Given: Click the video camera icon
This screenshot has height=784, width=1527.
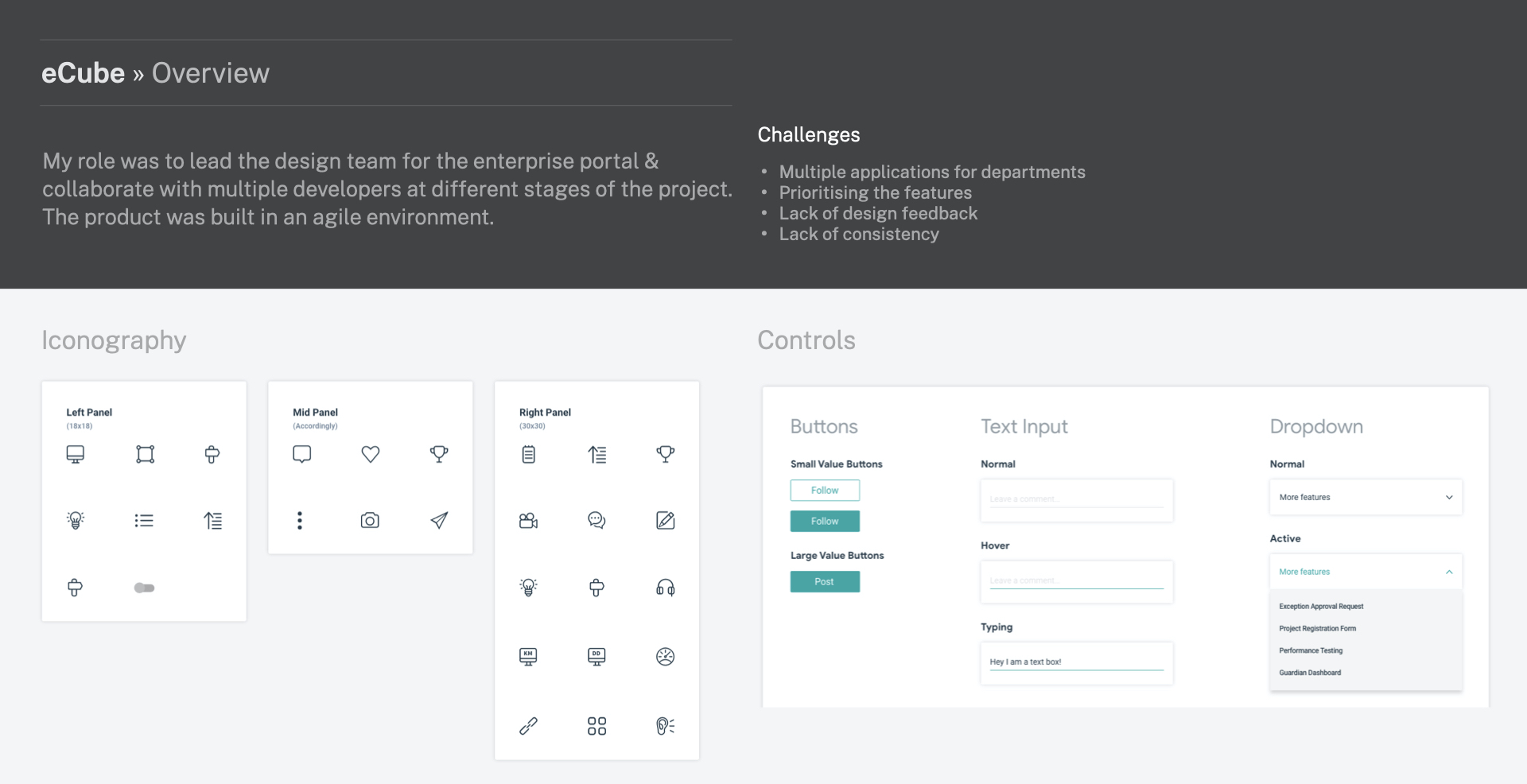Looking at the screenshot, I should point(528,521).
